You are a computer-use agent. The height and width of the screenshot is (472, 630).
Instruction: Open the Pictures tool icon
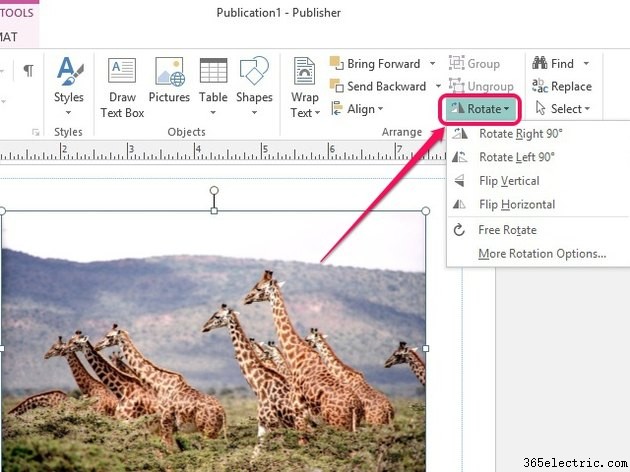(170, 71)
